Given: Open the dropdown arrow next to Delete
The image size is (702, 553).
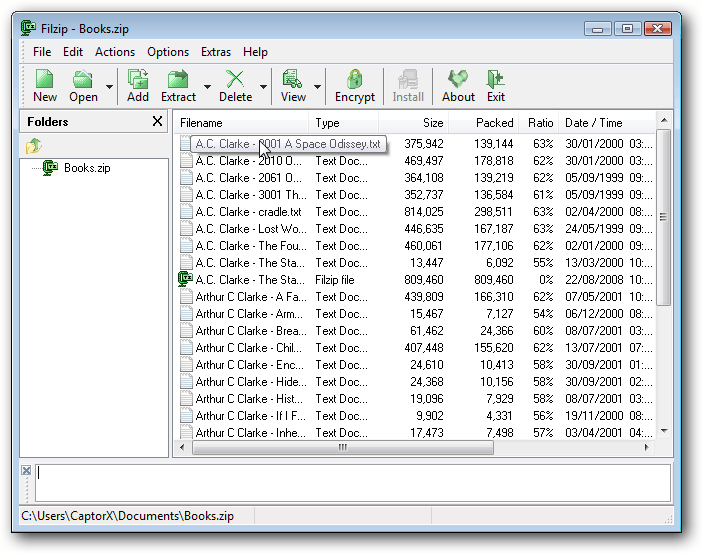Looking at the screenshot, I should click(263, 86).
